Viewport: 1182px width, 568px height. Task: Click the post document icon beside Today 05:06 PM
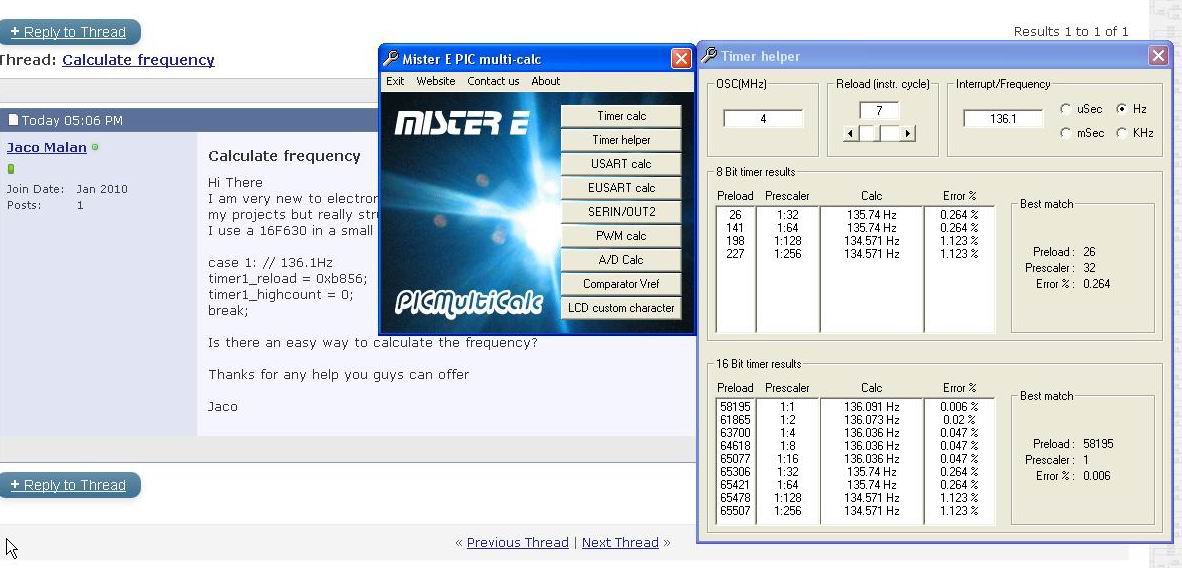13,120
